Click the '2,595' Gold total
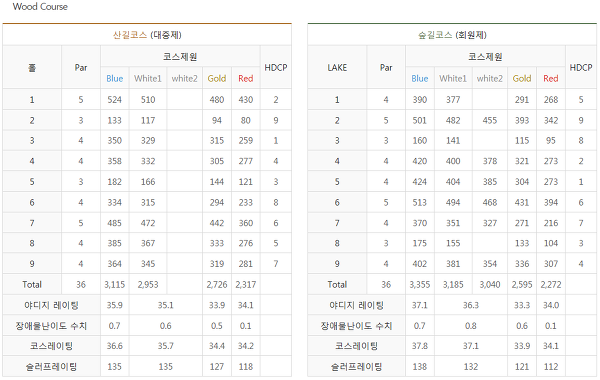Viewport: 600px width, 380px height. 522,285
